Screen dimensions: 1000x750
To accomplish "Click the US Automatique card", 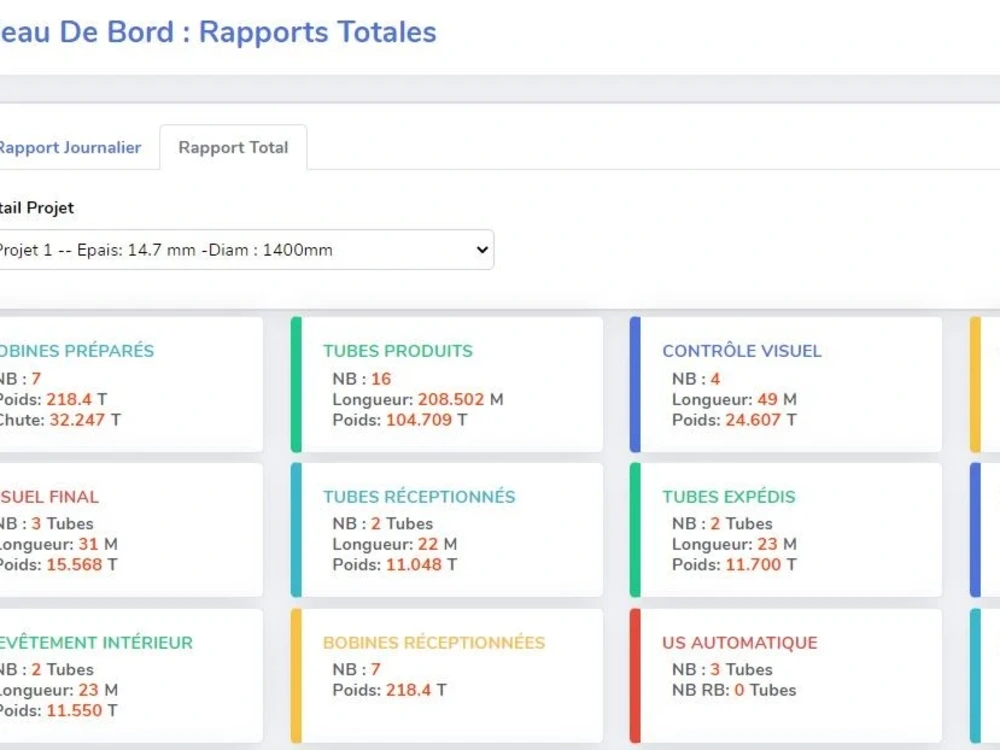I will click(786, 676).
